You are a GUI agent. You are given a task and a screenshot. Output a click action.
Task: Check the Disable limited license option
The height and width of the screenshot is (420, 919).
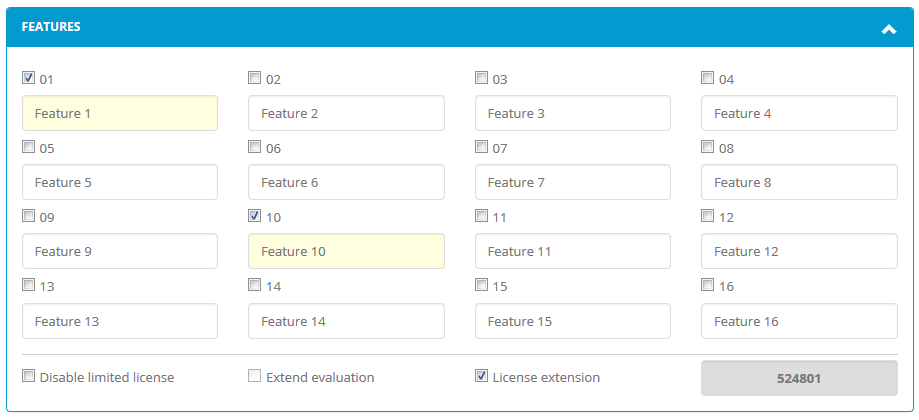coord(28,375)
